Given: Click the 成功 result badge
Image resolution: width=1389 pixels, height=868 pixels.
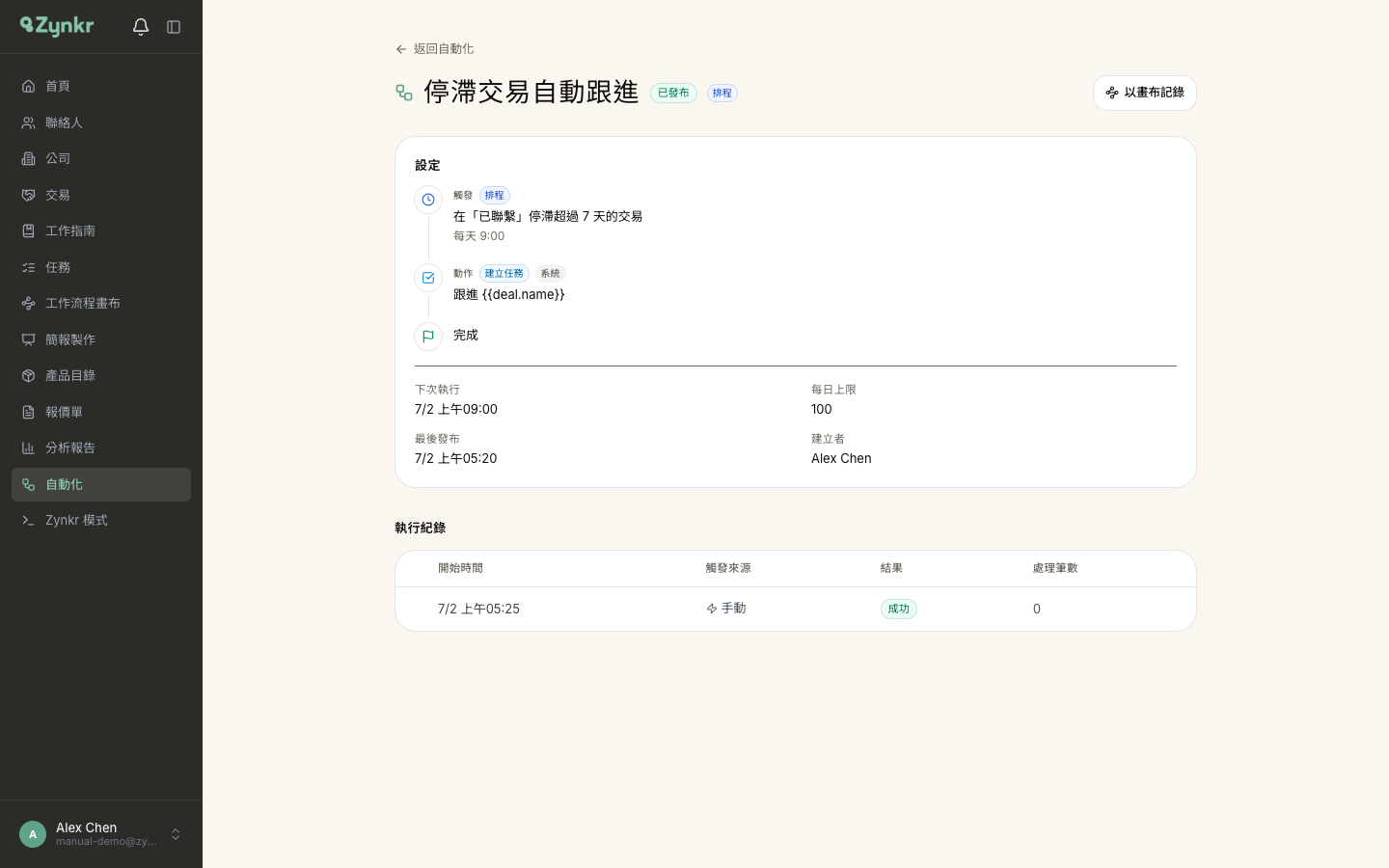Looking at the screenshot, I should point(898,609).
